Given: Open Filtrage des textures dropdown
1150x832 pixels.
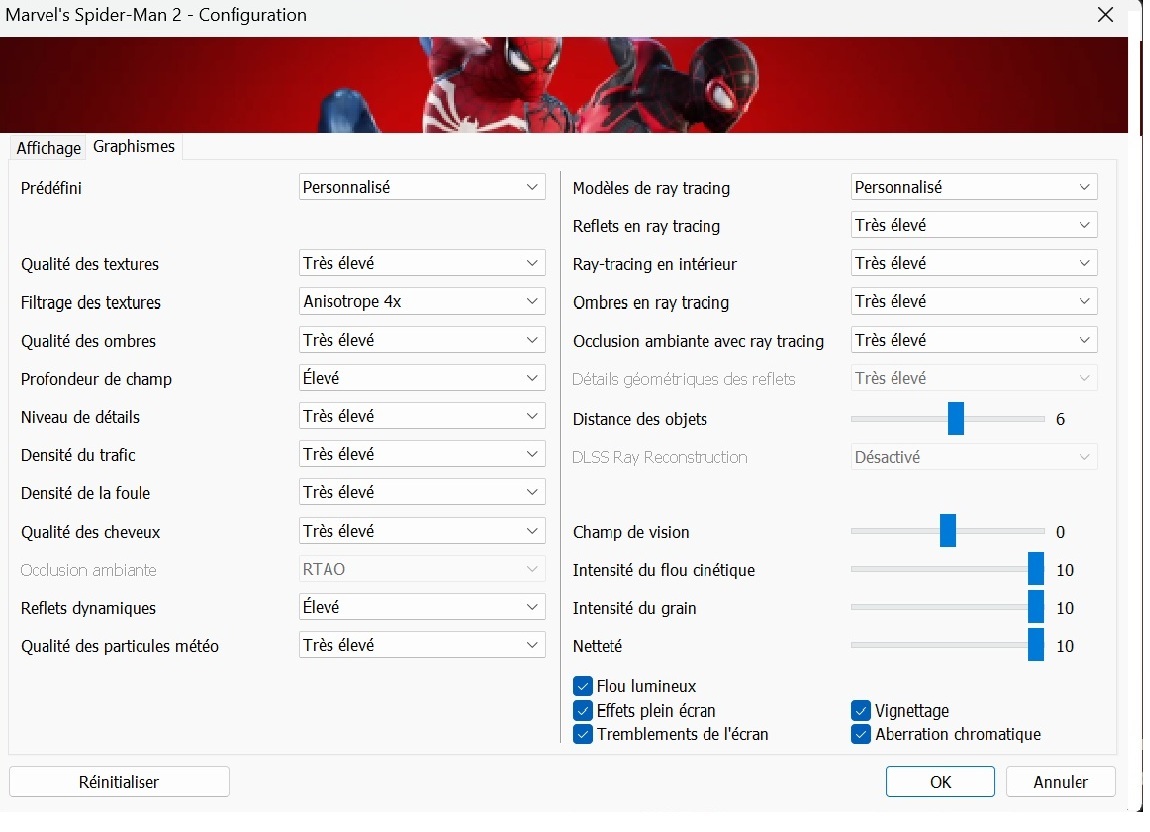Looking at the screenshot, I should tap(422, 302).
